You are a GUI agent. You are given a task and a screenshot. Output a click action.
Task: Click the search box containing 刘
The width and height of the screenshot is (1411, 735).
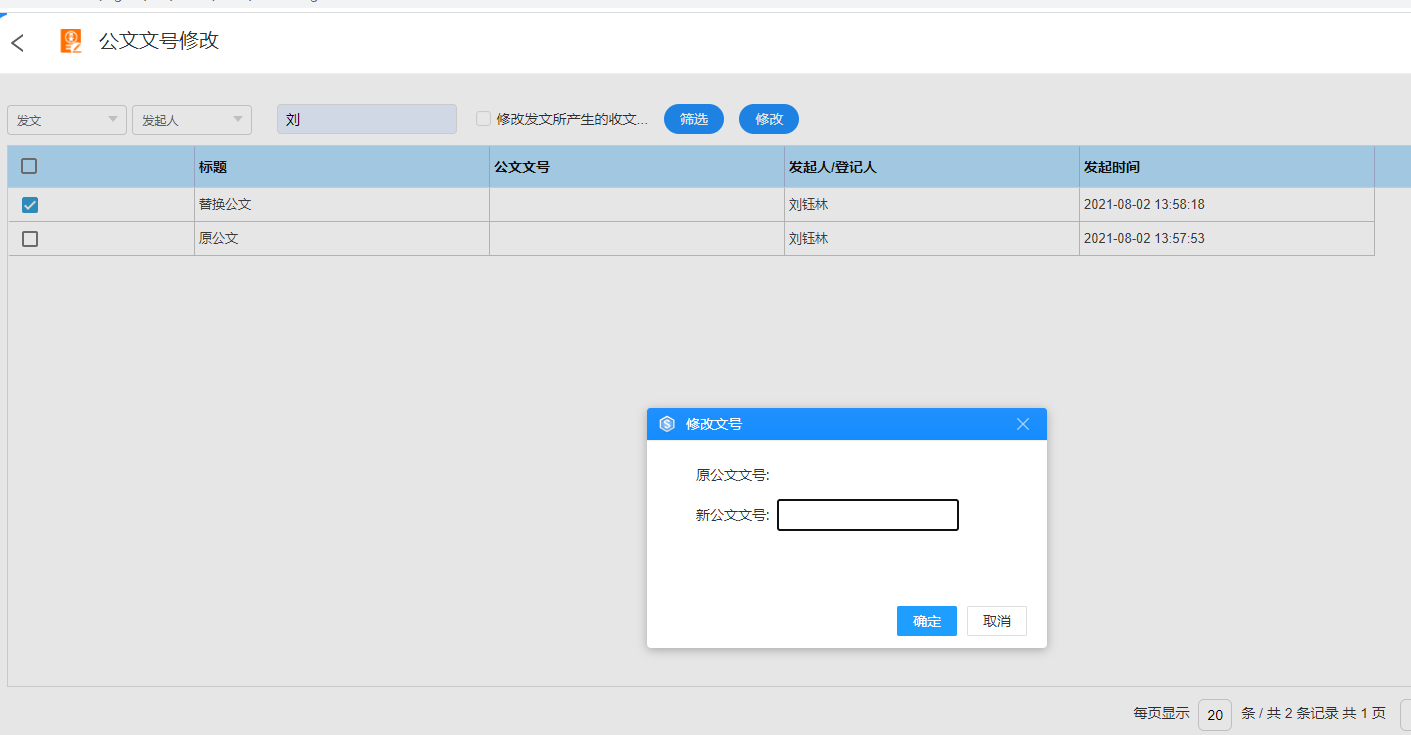coord(366,119)
